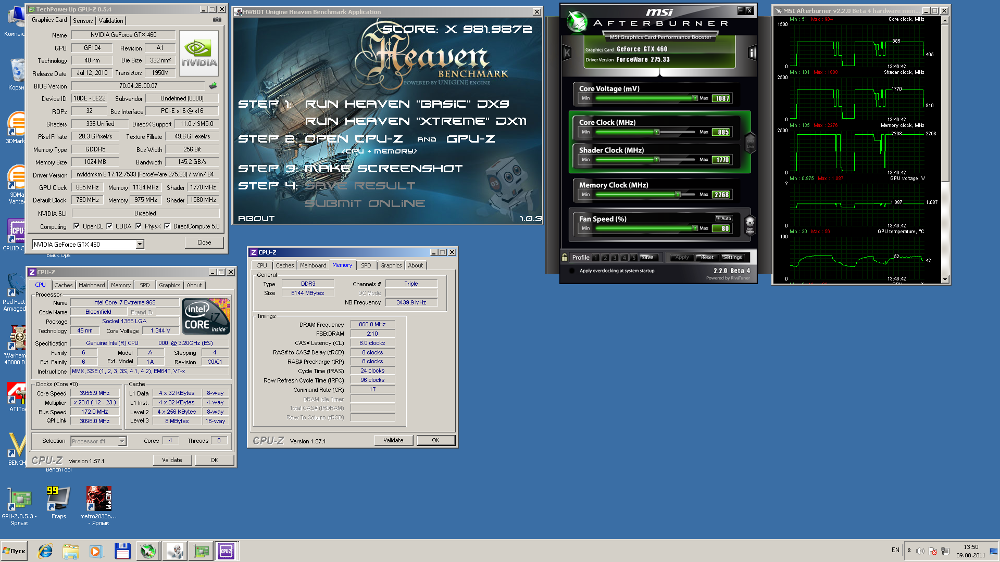The height and width of the screenshot is (562, 1000).
Task: Click the Afterburner profile lock icon
Action: point(564,257)
